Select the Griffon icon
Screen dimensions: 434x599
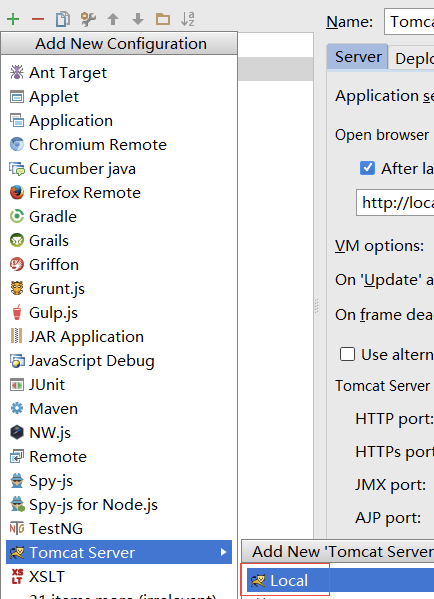[17, 264]
